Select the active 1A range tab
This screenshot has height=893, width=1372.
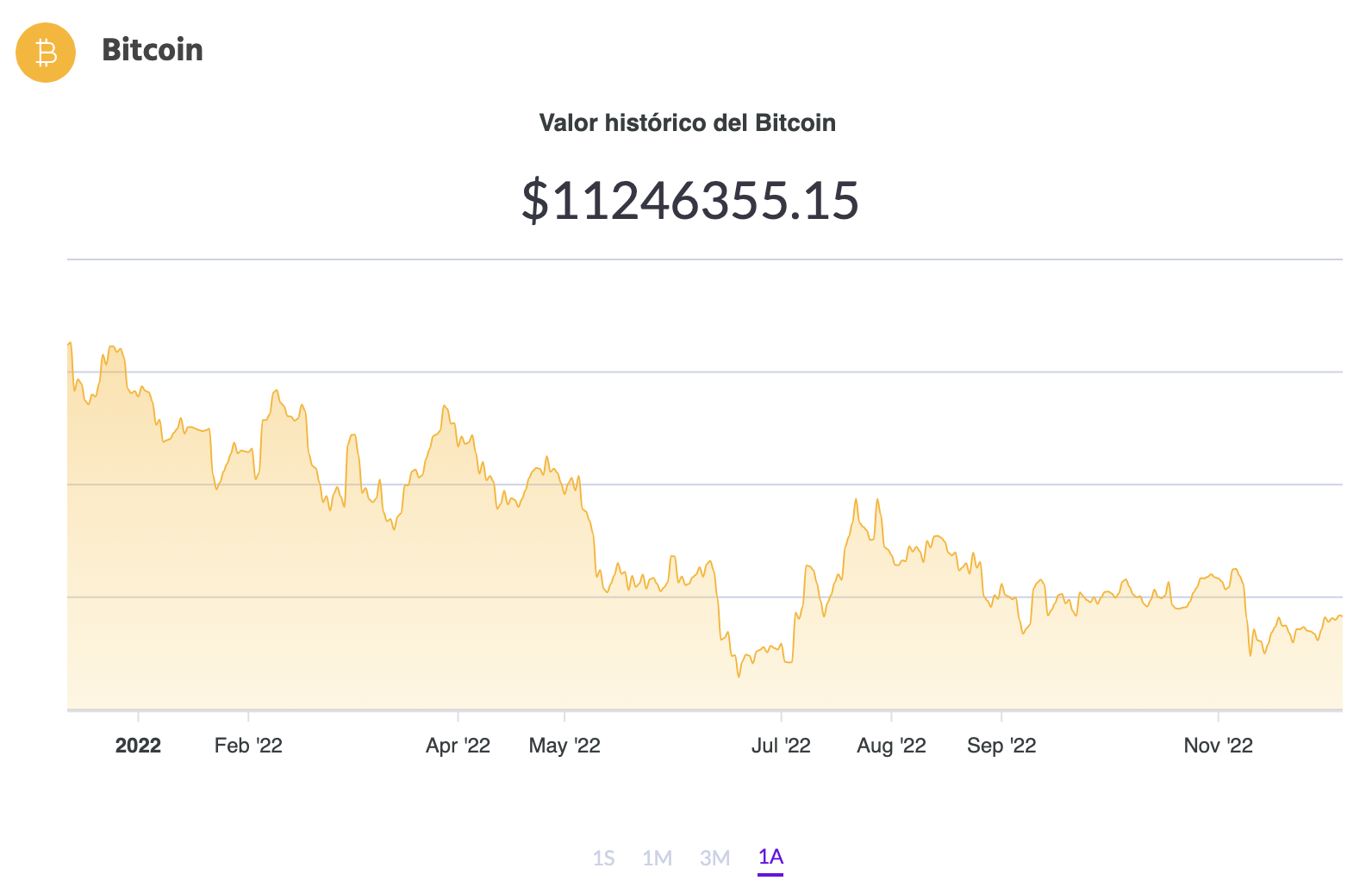[x=770, y=857]
